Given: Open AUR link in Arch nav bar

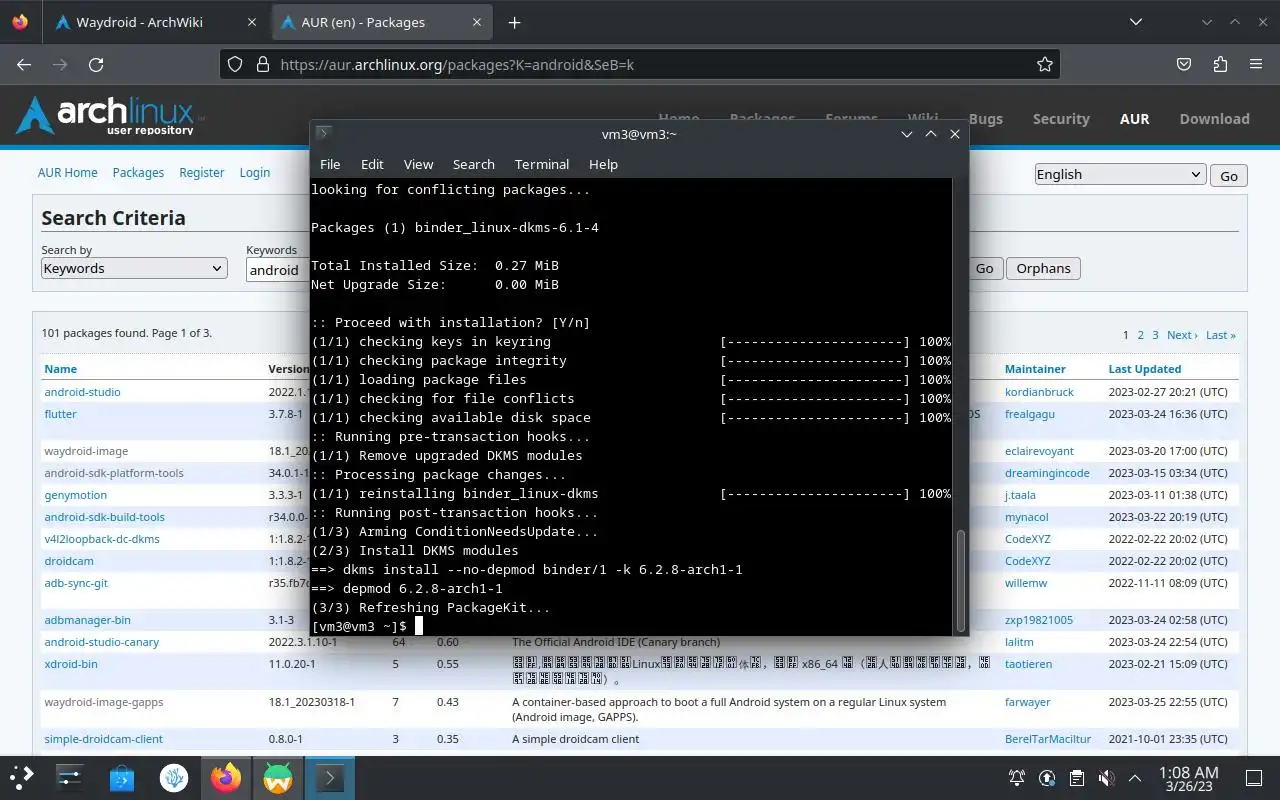Looking at the screenshot, I should point(1134,118).
